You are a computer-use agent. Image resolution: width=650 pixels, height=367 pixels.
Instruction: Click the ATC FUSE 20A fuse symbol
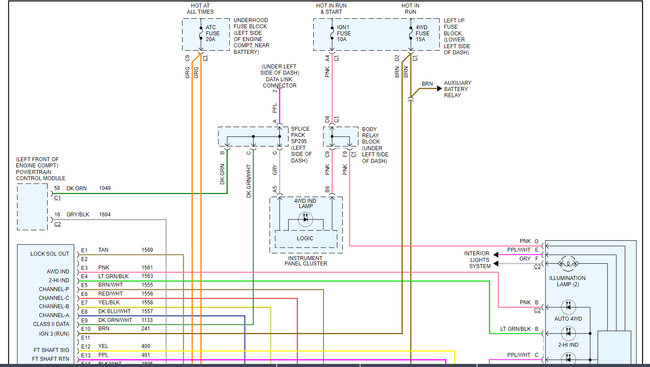coord(201,33)
